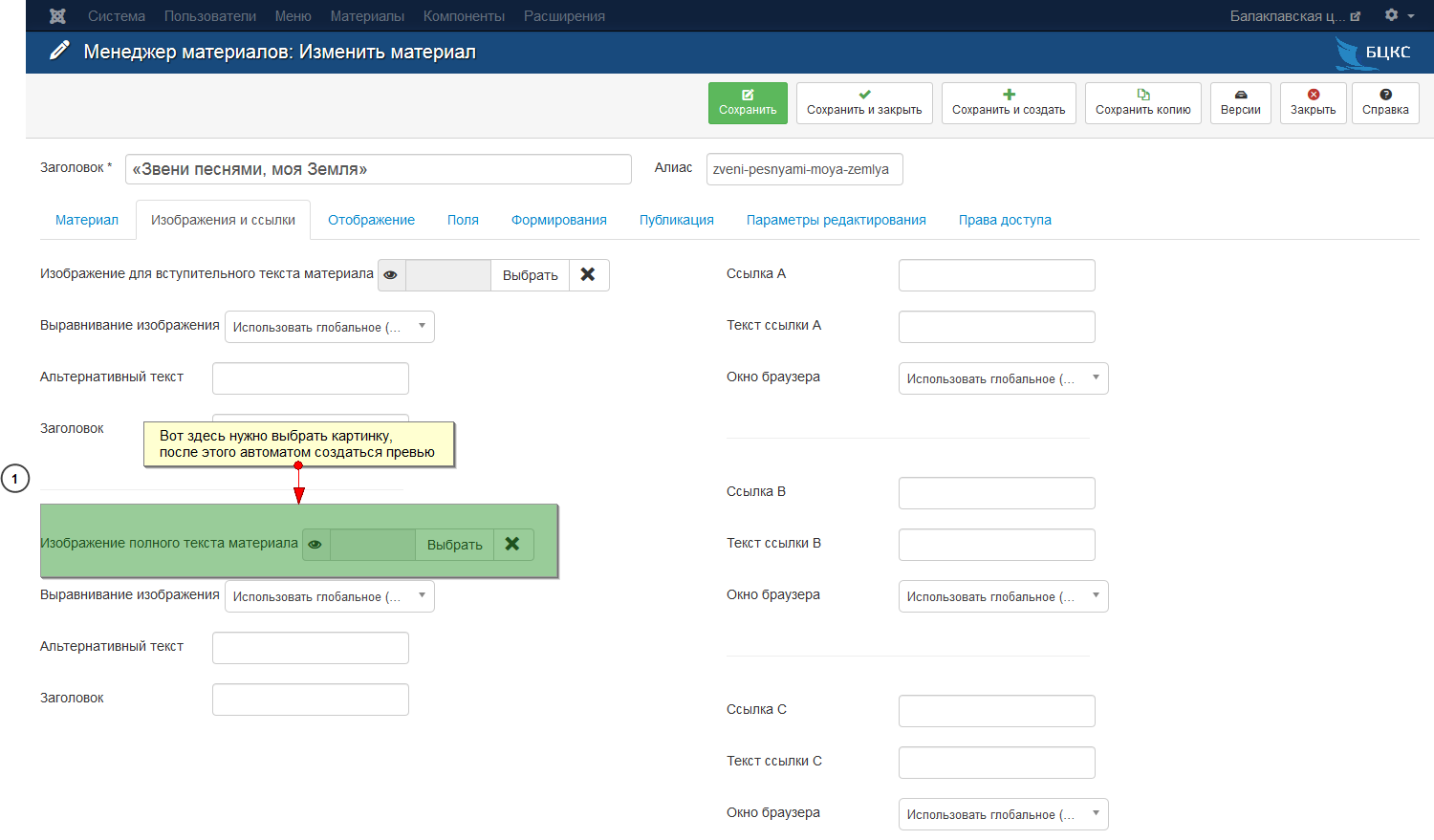Click the intro image path field
Image resolution: width=1434 pixels, height=840 pixels.
tap(448, 275)
